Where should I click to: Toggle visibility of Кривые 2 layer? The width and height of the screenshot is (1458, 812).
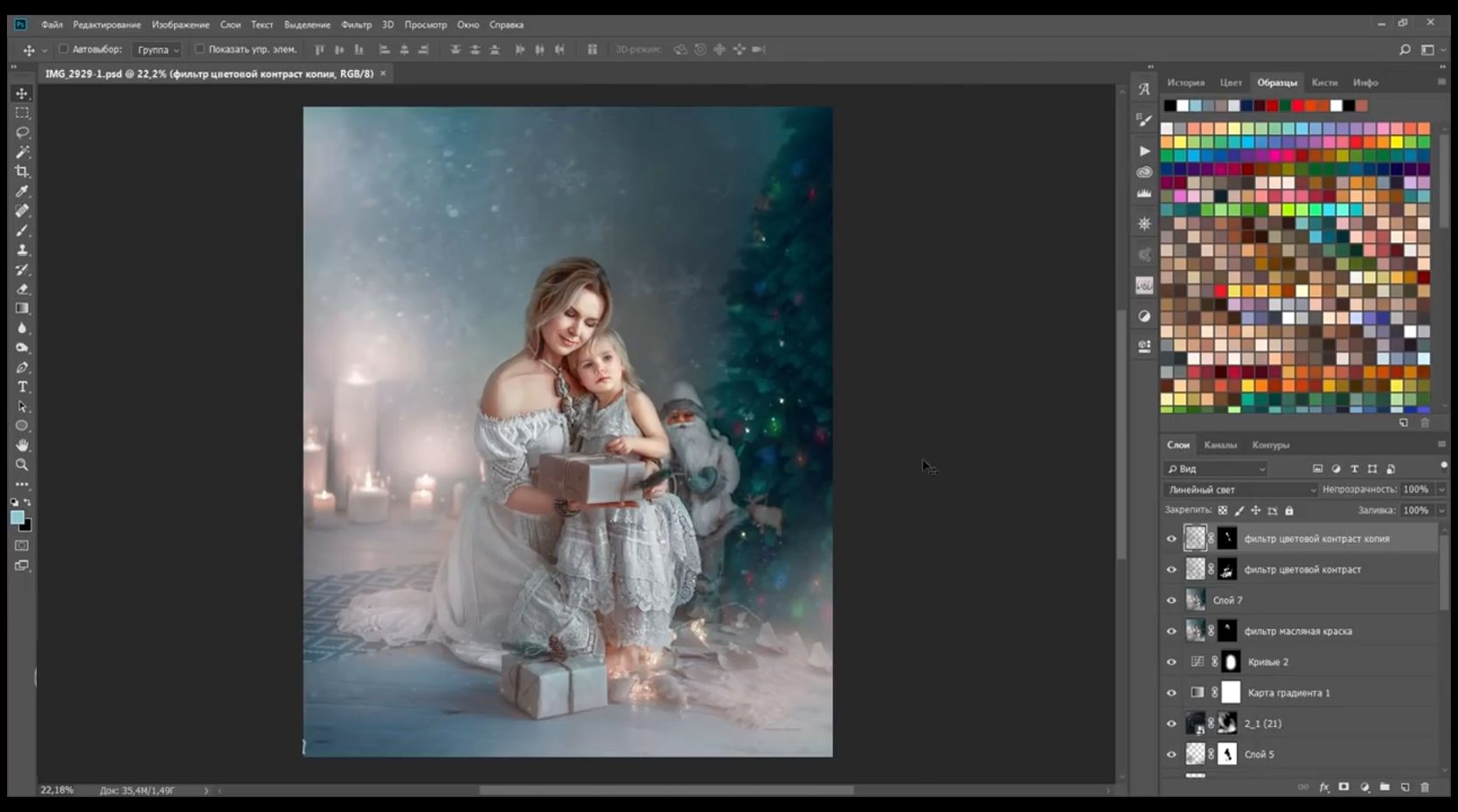pos(1171,662)
